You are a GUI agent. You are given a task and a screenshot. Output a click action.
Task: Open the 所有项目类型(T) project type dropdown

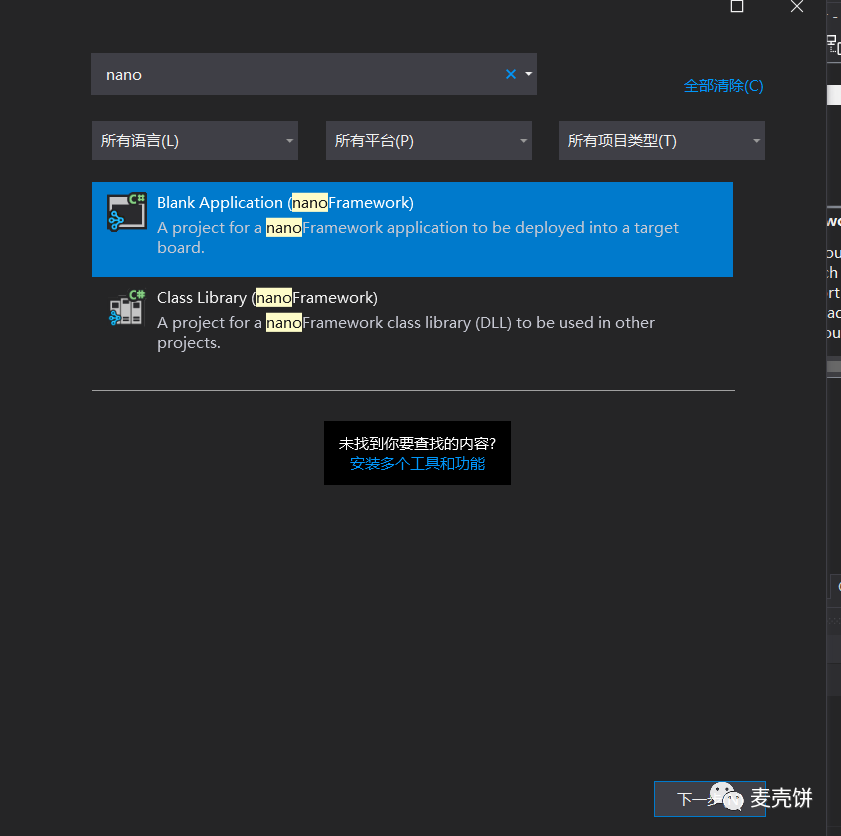(x=662, y=140)
